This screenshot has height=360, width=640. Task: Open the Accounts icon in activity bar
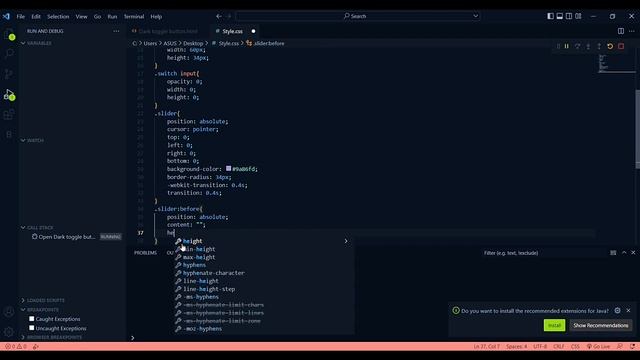[9, 312]
